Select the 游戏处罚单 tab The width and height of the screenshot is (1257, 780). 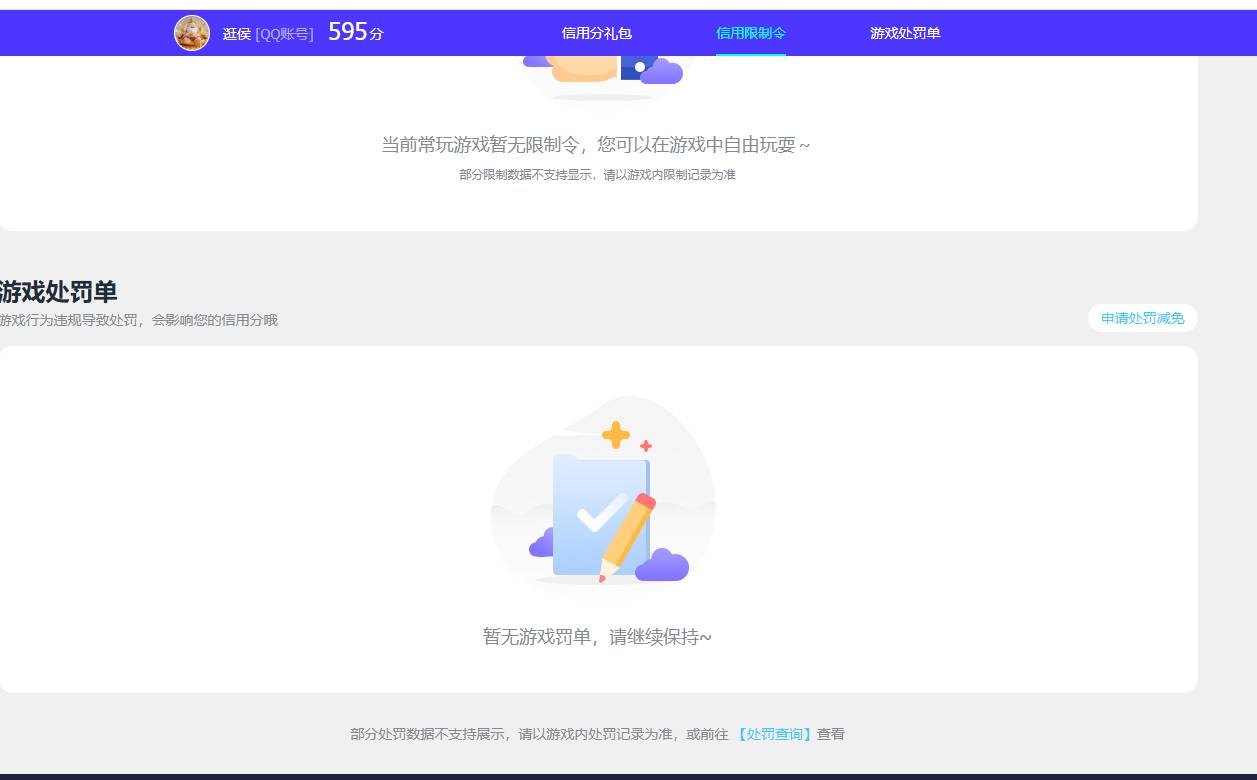[x=903, y=33]
